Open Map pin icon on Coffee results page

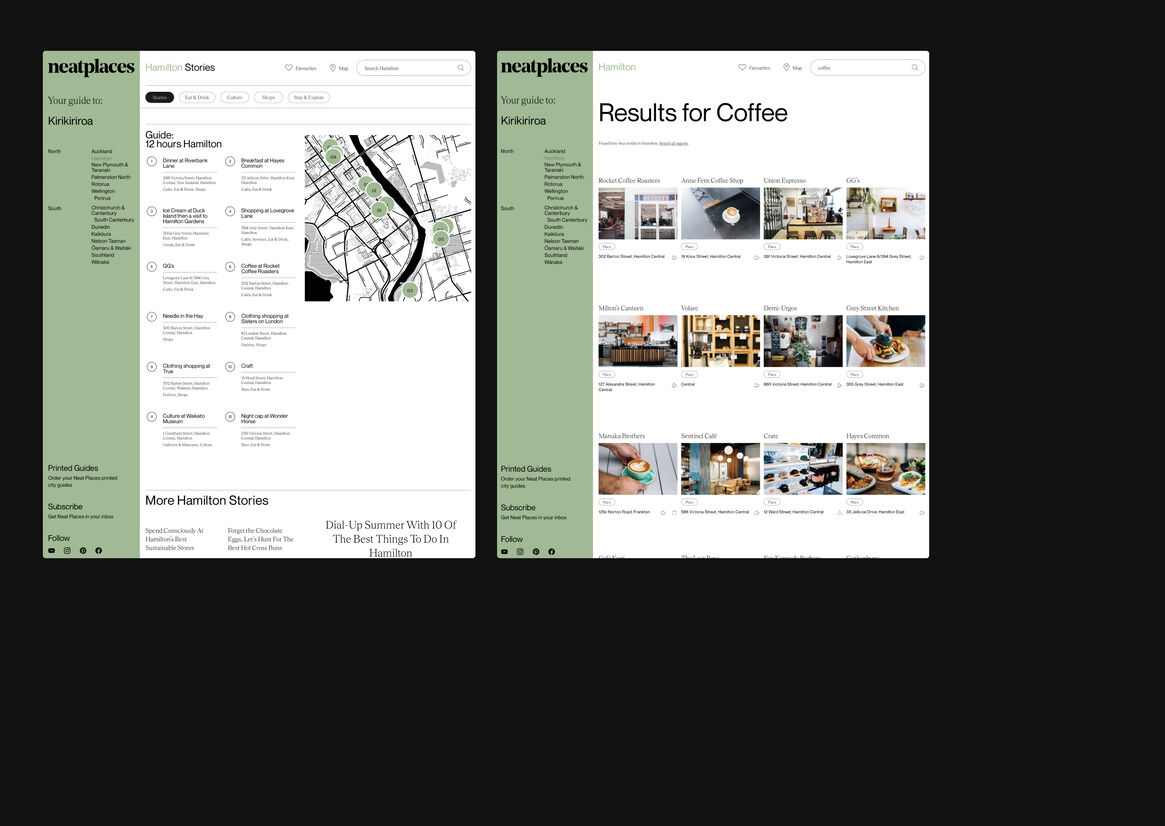point(786,68)
